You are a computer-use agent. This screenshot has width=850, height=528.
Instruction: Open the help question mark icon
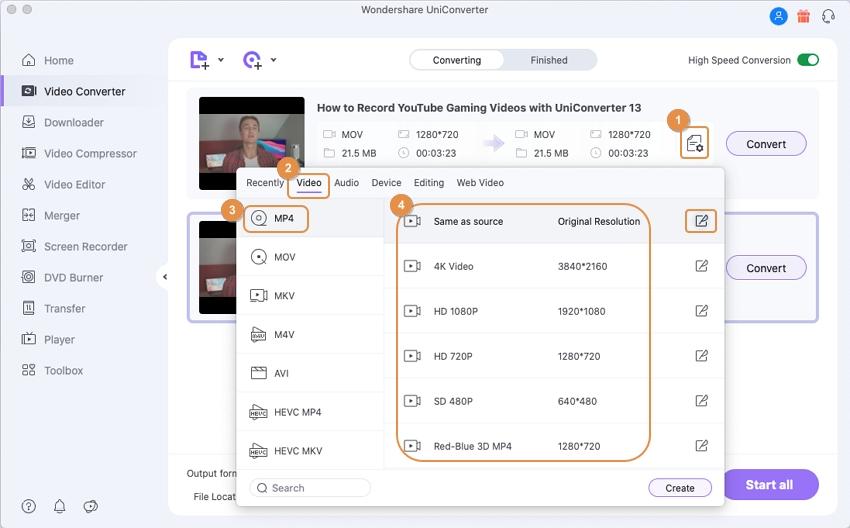29,506
